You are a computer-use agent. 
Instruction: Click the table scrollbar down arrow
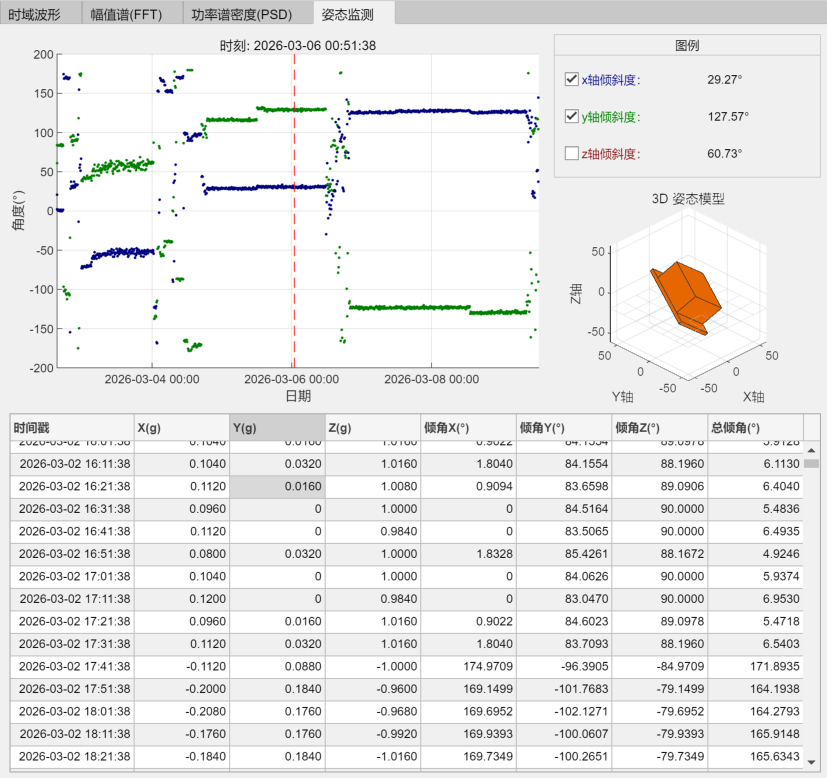tap(811, 762)
